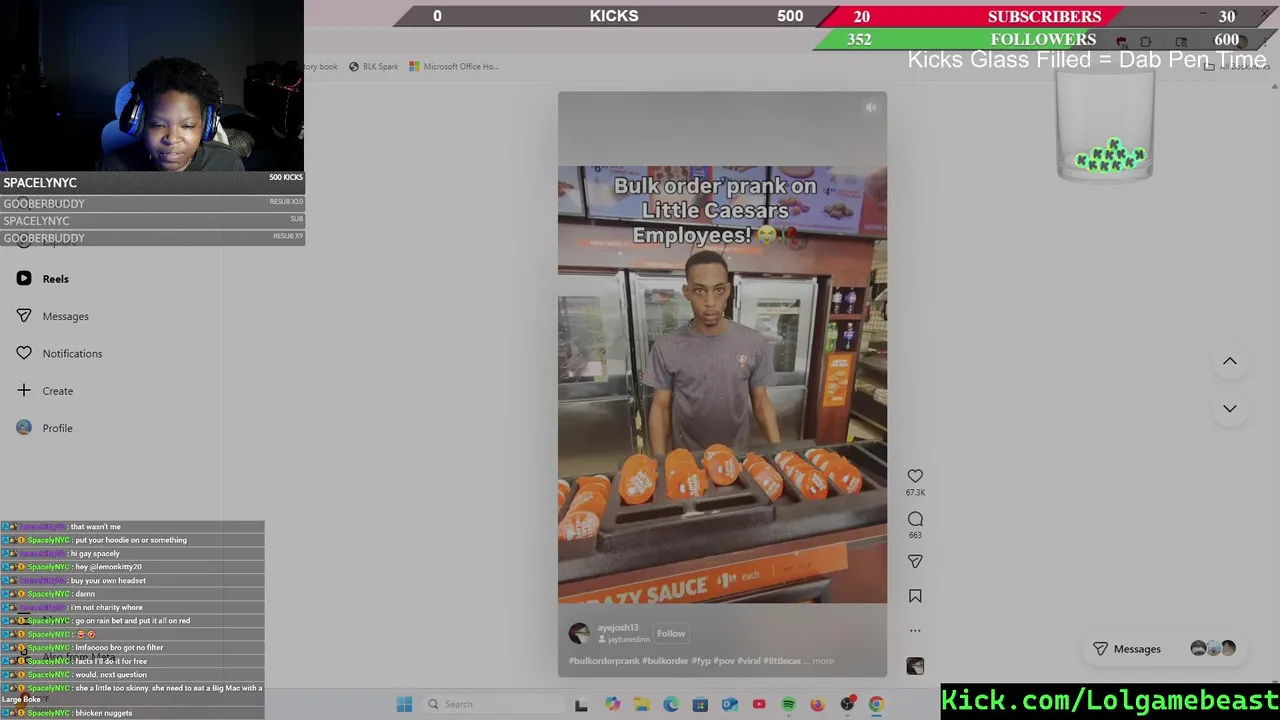Open YouTube app from the taskbar

759,704
